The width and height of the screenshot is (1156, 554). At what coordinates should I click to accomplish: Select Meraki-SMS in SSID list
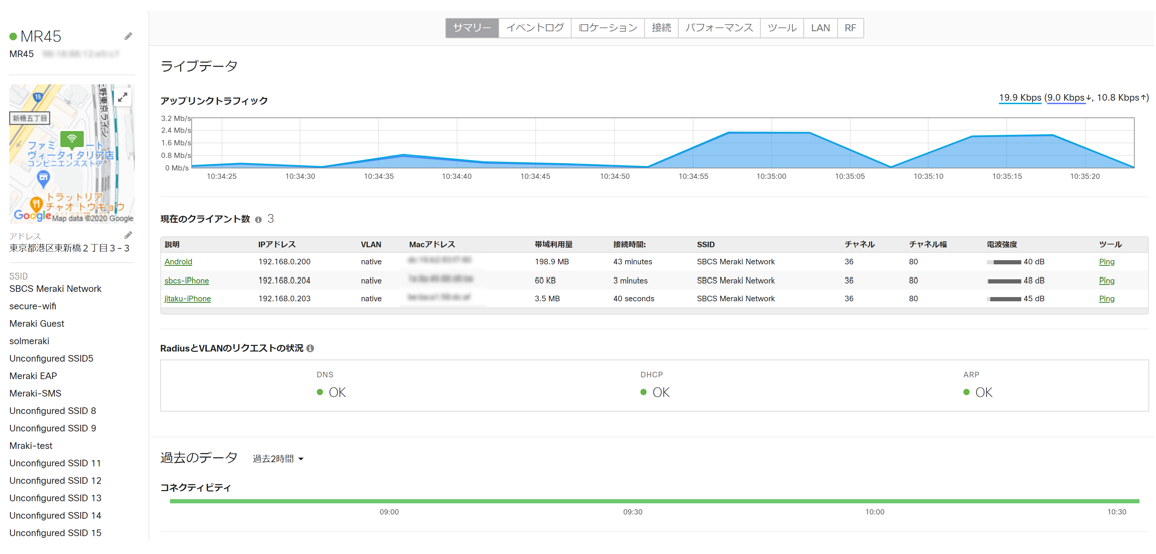pos(35,393)
